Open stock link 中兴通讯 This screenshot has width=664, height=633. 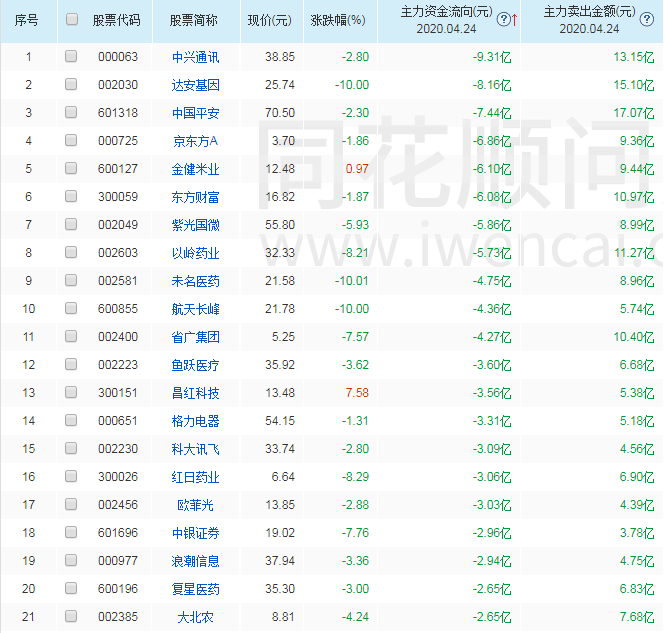(196, 57)
